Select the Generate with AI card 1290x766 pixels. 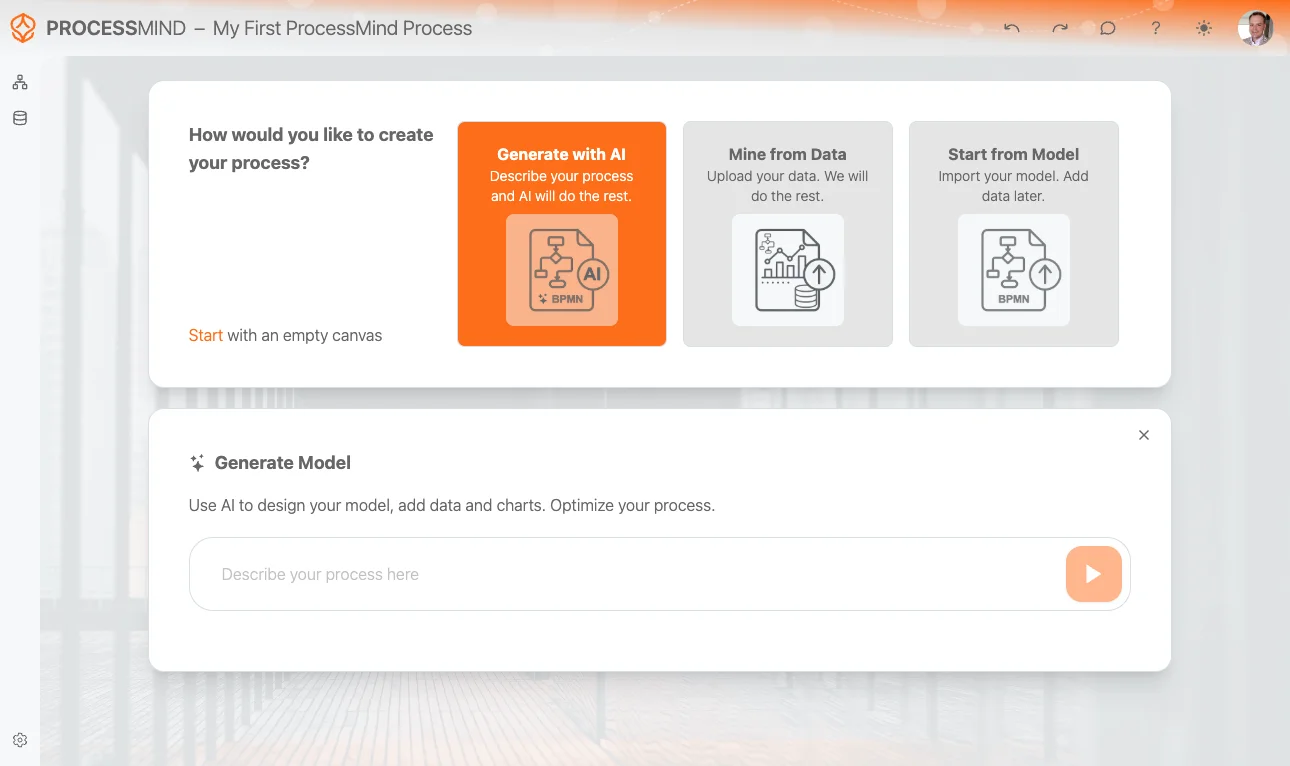tap(562, 234)
